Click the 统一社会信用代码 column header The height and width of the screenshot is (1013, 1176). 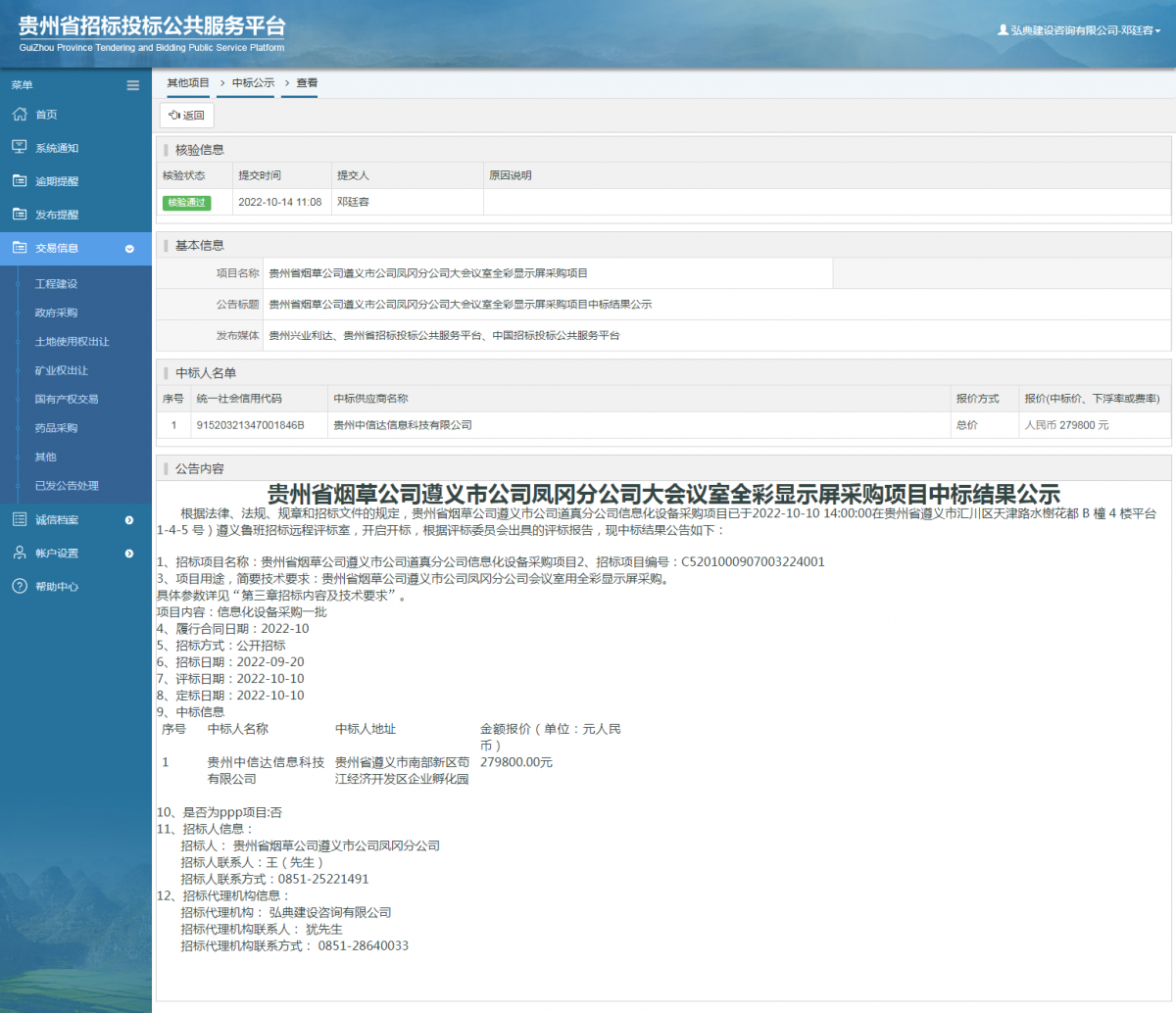point(239,399)
